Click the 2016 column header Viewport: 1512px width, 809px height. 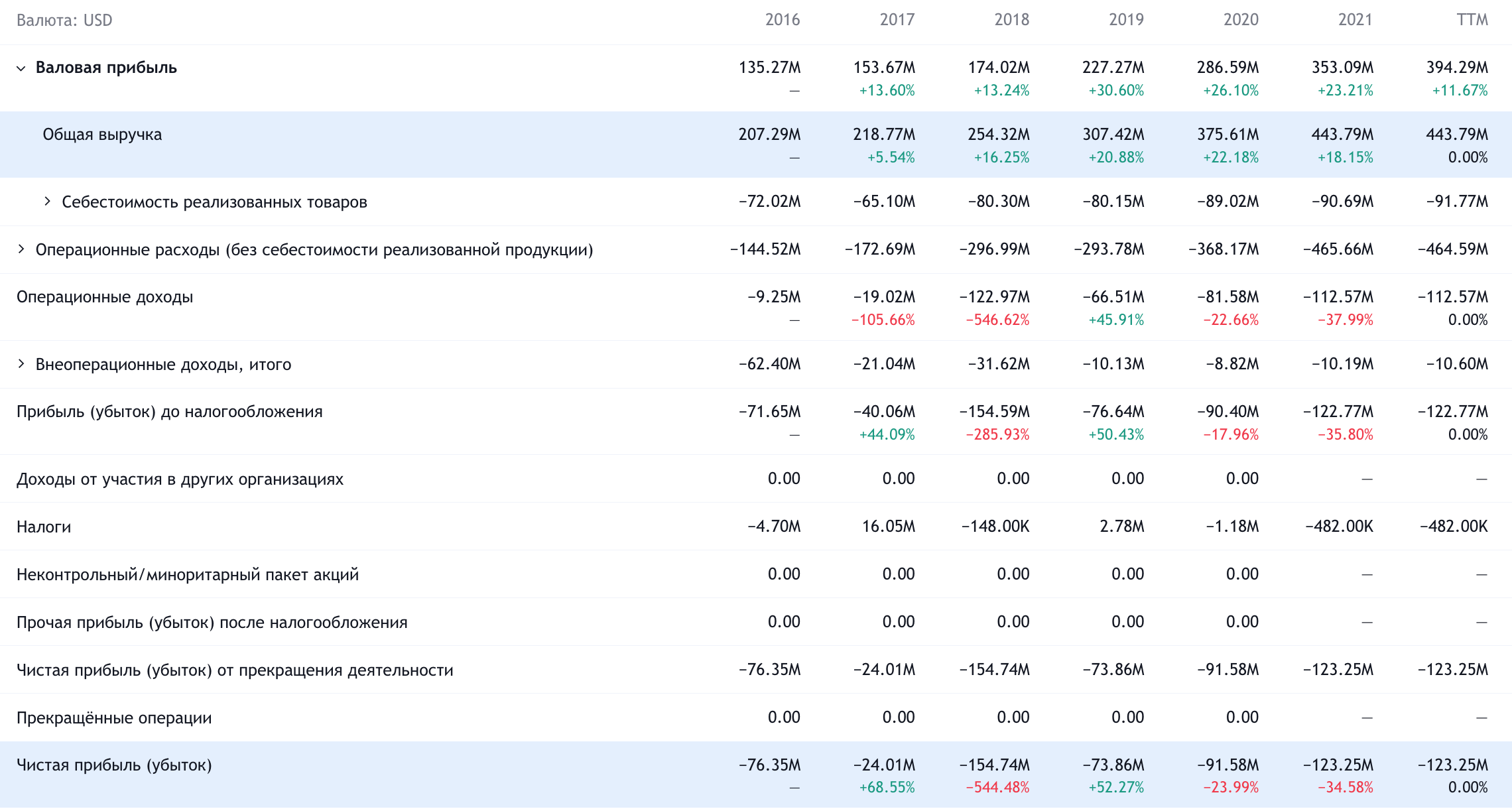coord(783,20)
